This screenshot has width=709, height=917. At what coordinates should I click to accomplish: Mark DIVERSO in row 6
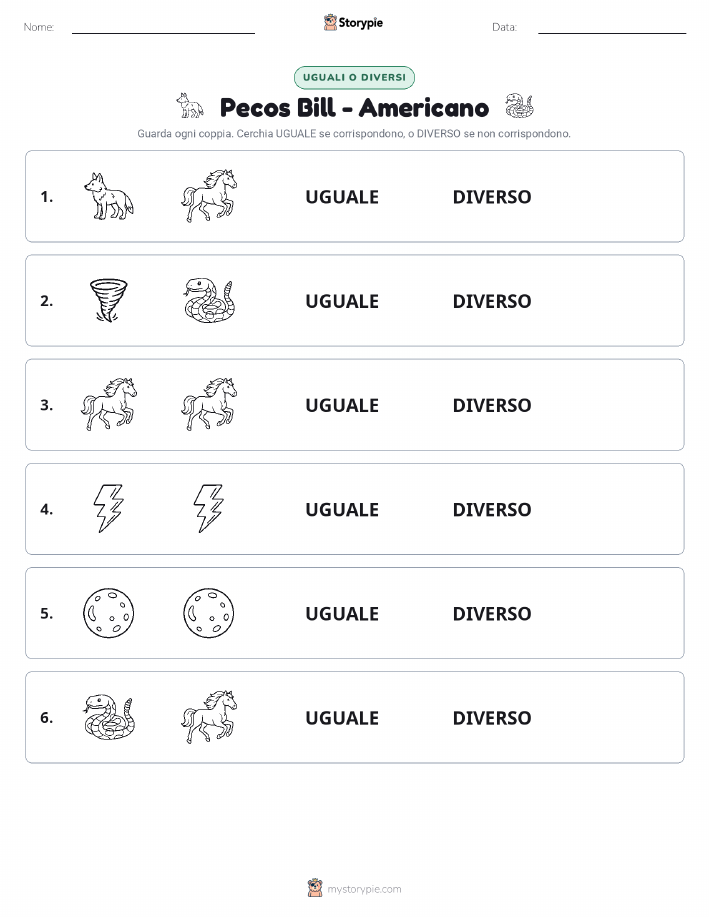pyautogui.click(x=492, y=718)
